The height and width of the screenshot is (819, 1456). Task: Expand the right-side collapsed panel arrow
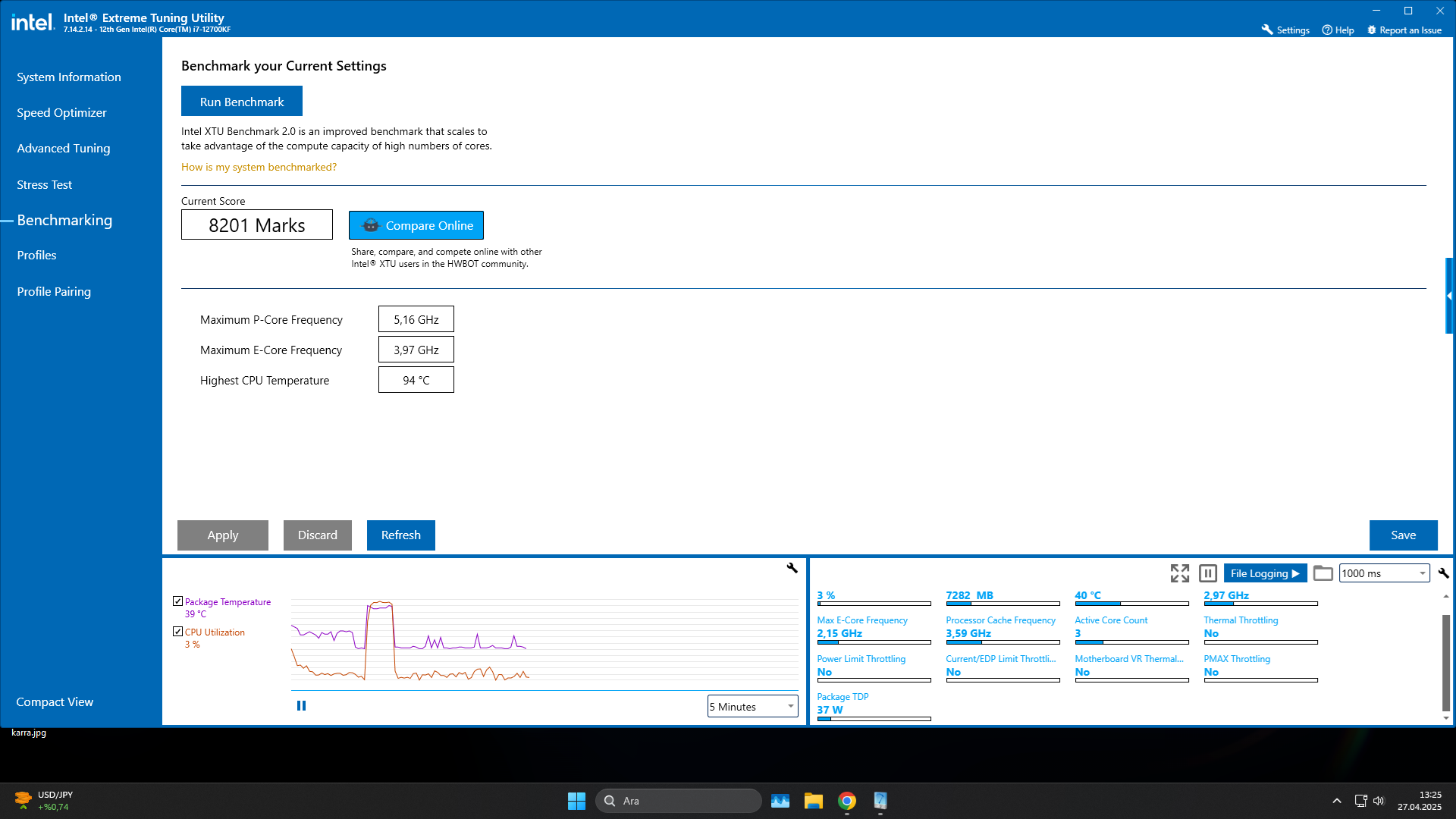click(x=1449, y=296)
